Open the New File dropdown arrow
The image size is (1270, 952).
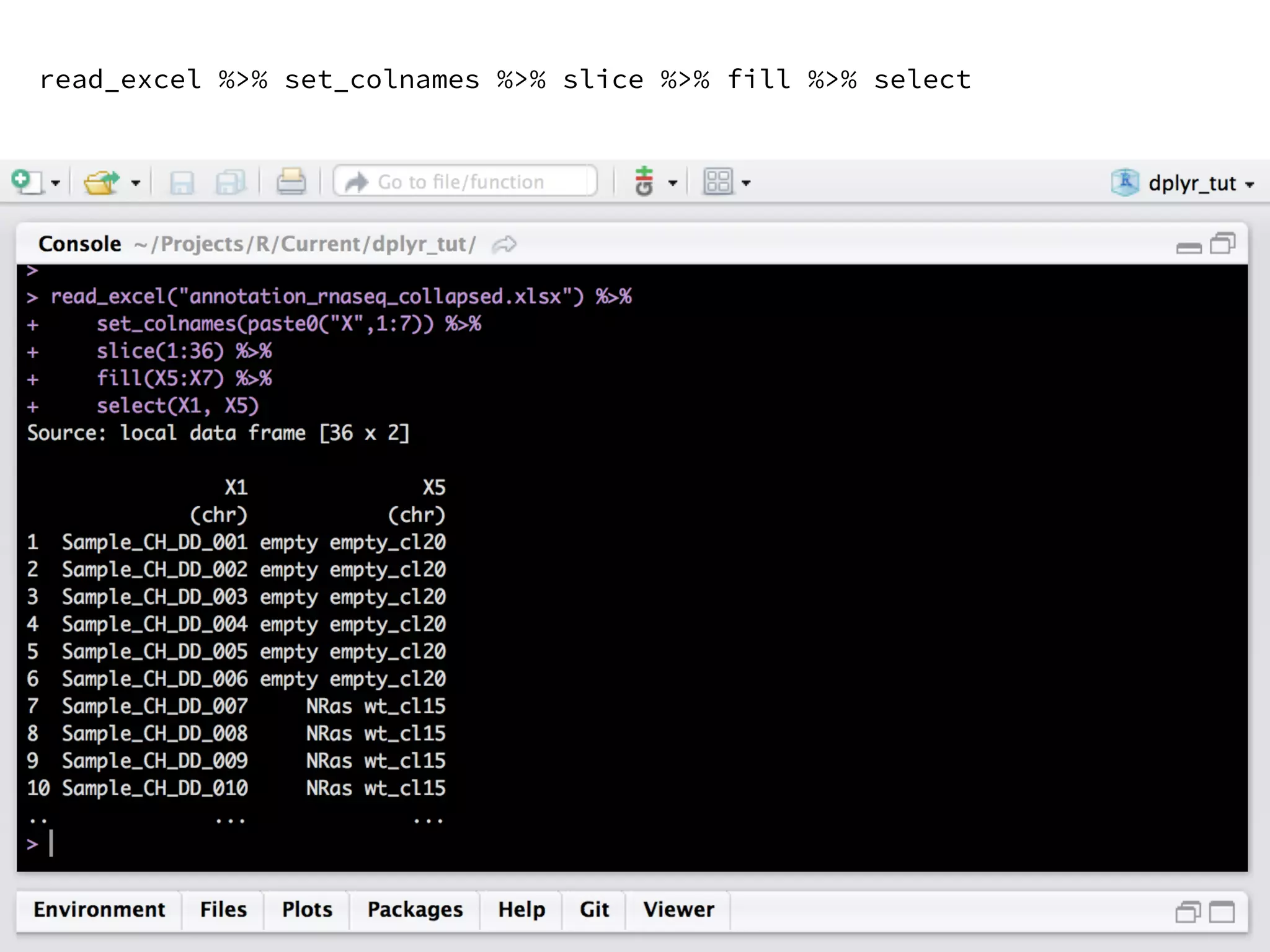point(56,183)
